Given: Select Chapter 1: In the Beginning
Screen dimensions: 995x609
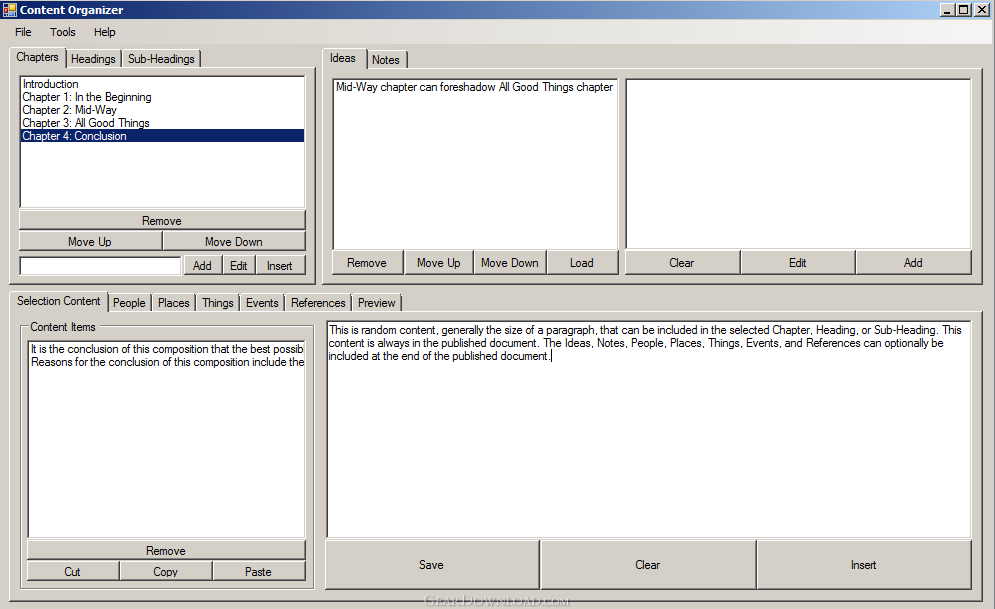Looking at the screenshot, I should (x=162, y=97).
